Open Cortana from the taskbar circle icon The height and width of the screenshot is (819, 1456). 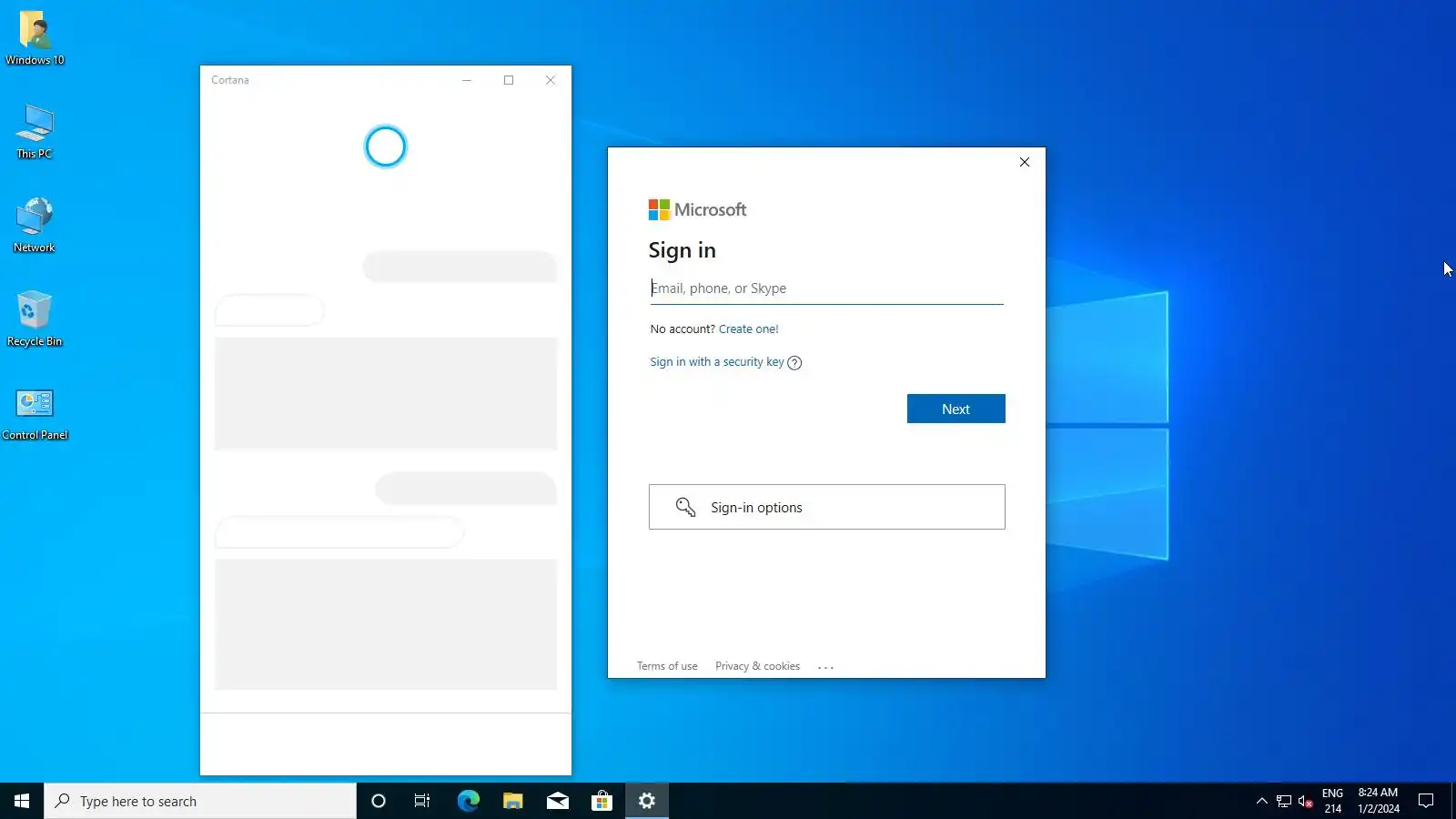click(x=379, y=801)
